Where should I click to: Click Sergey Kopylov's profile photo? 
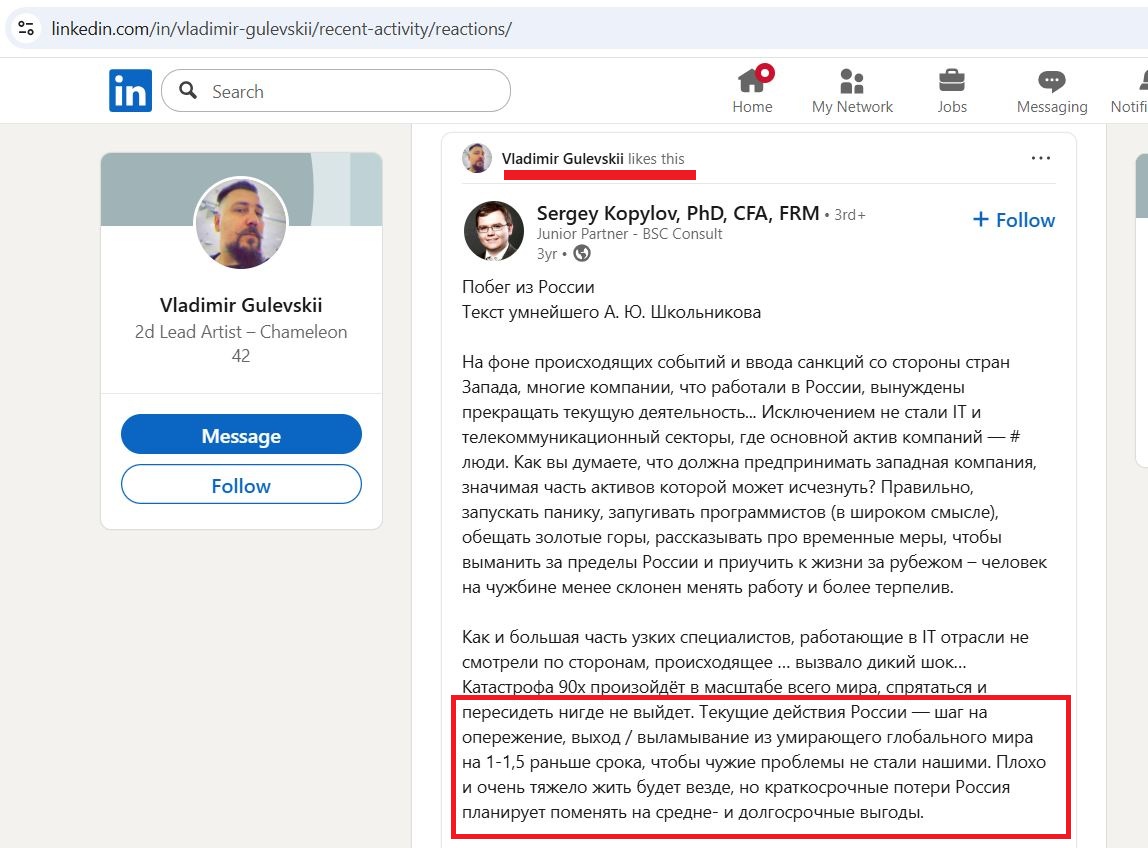(x=493, y=230)
